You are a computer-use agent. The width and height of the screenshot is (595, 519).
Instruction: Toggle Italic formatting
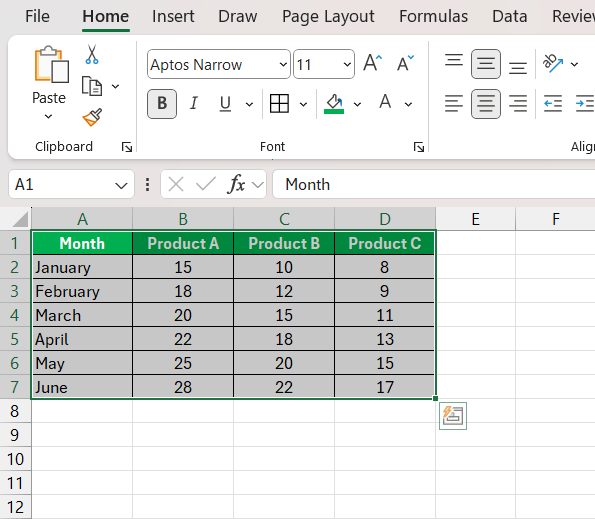click(194, 103)
